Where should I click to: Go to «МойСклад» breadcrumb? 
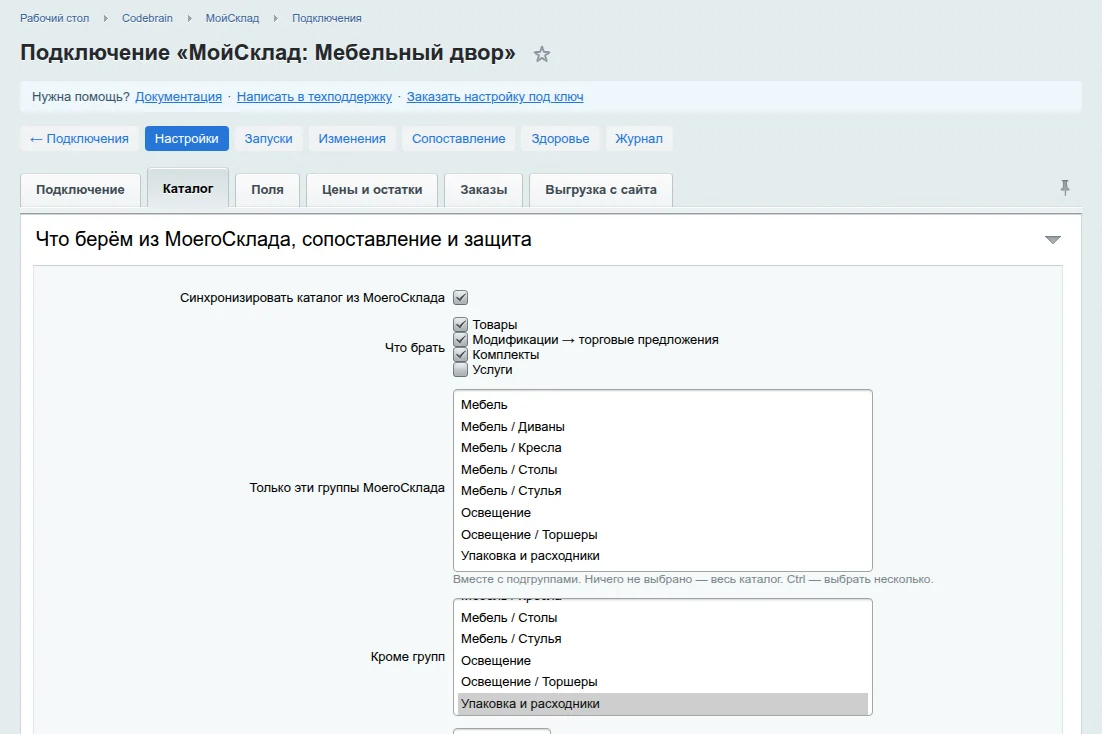pos(232,18)
